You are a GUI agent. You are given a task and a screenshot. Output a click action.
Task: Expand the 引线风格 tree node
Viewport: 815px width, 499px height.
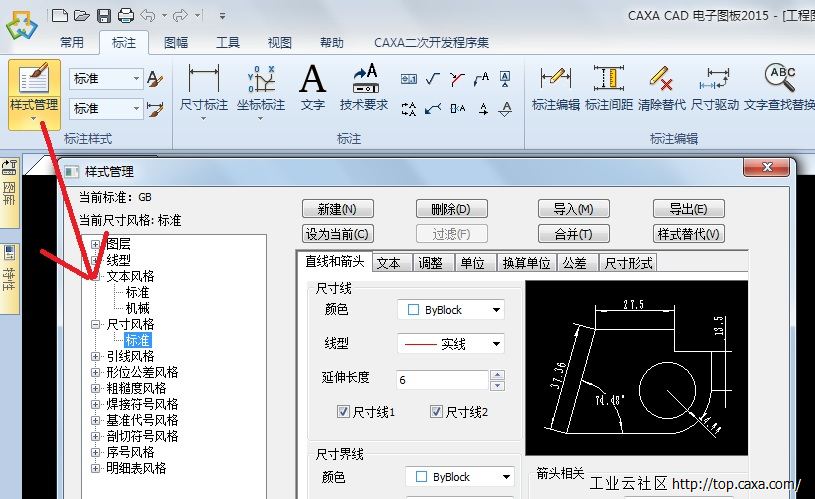[x=96, y=356]
